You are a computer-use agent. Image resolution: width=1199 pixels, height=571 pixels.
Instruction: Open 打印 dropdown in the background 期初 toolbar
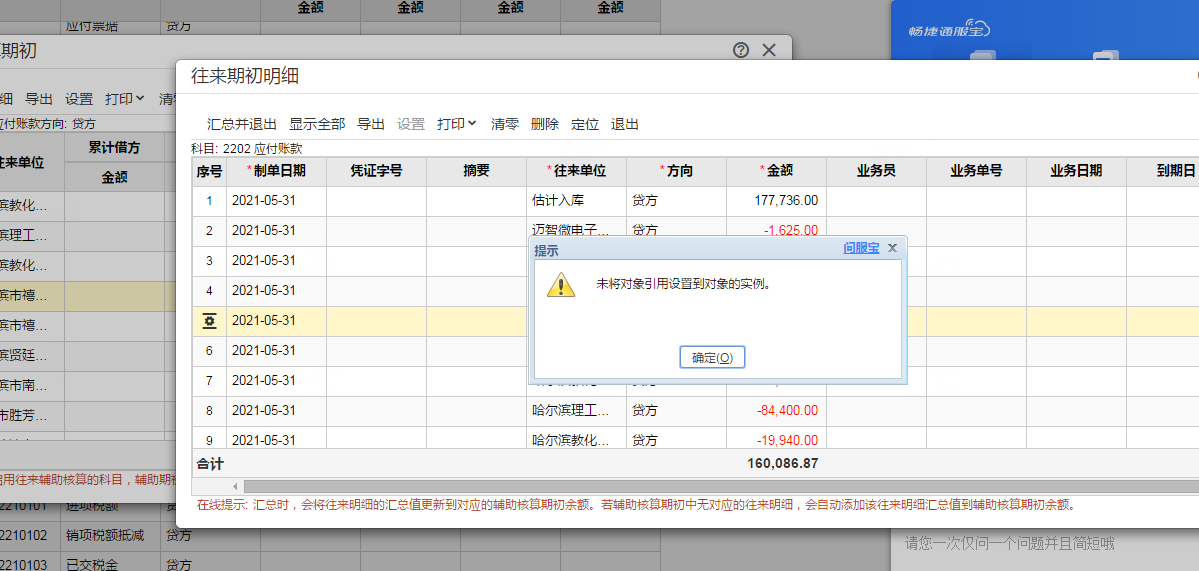click(x=125, y=99)
